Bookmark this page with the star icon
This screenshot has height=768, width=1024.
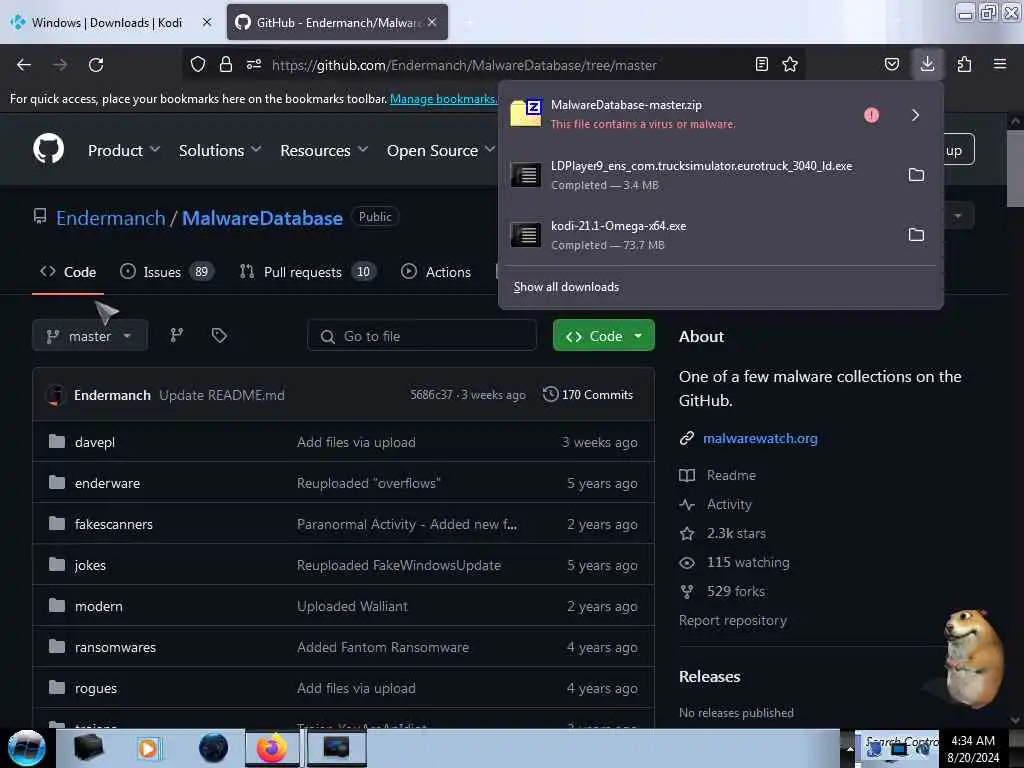(x=790, y=64)
